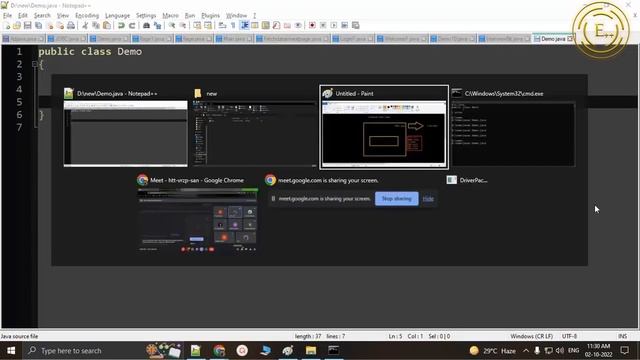Open the notification center icon

pos(624,351)
